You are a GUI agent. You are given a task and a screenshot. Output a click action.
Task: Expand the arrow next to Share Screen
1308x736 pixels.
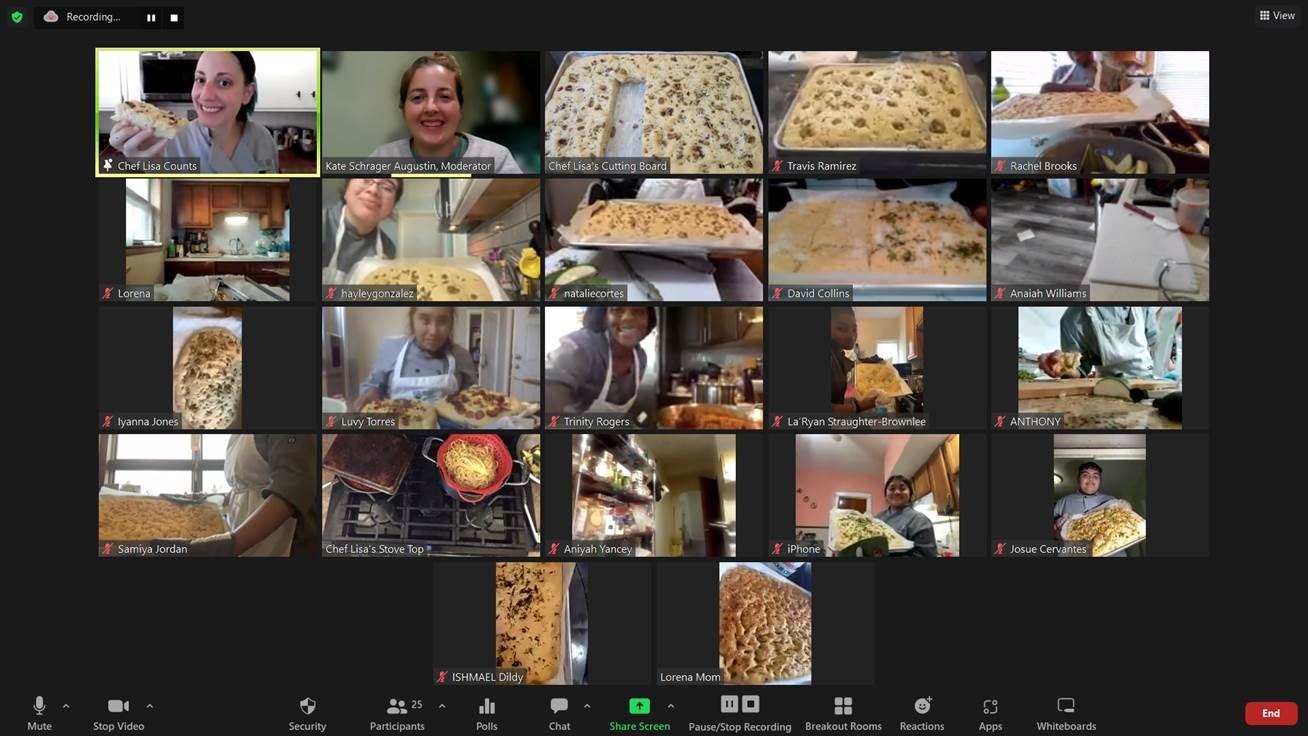click(671, 706)
